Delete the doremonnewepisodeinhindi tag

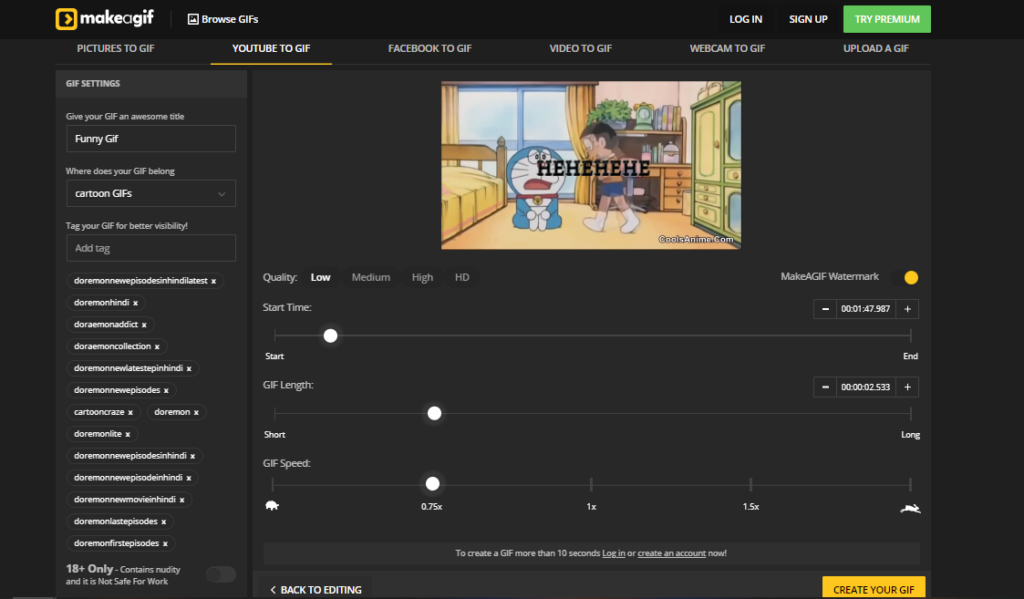(x=189, y=478)
